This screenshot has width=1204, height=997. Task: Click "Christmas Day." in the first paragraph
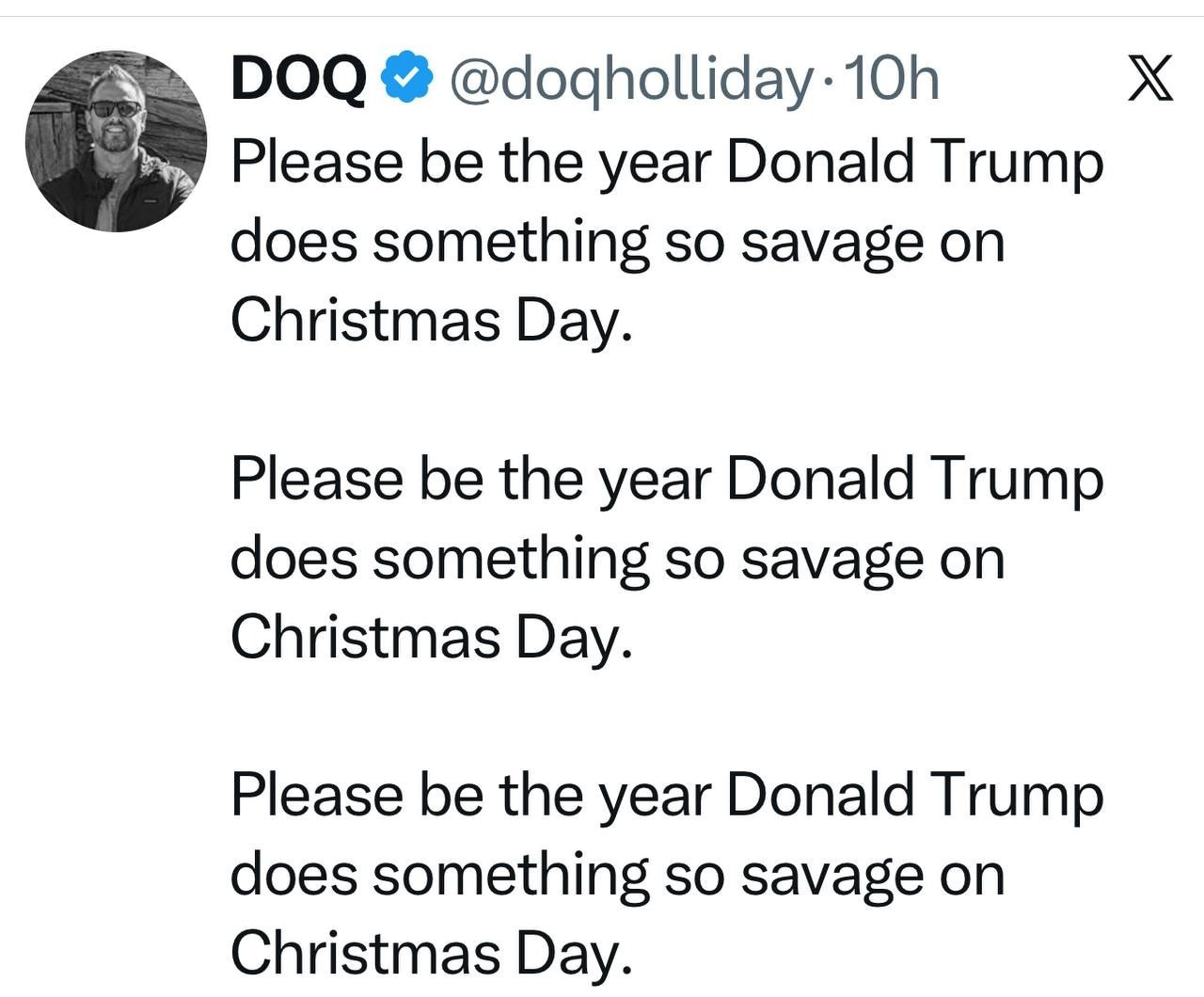pyautogui.click(x=431, y=321)
